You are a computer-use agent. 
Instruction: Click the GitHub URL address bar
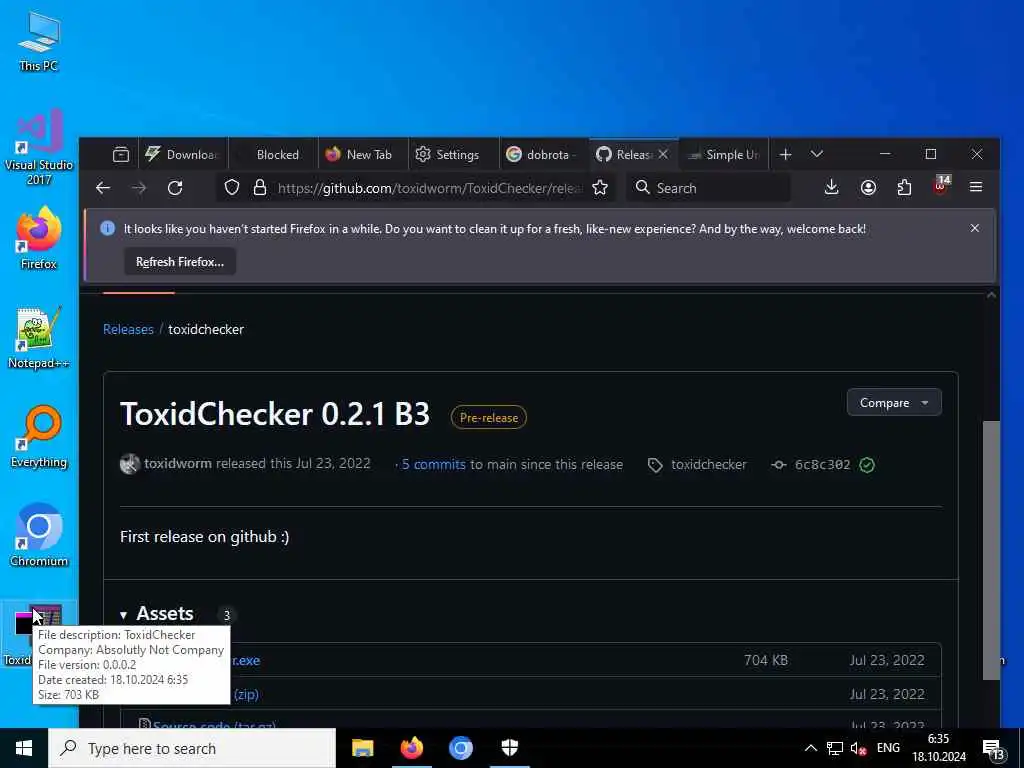[x=430, y=188]
